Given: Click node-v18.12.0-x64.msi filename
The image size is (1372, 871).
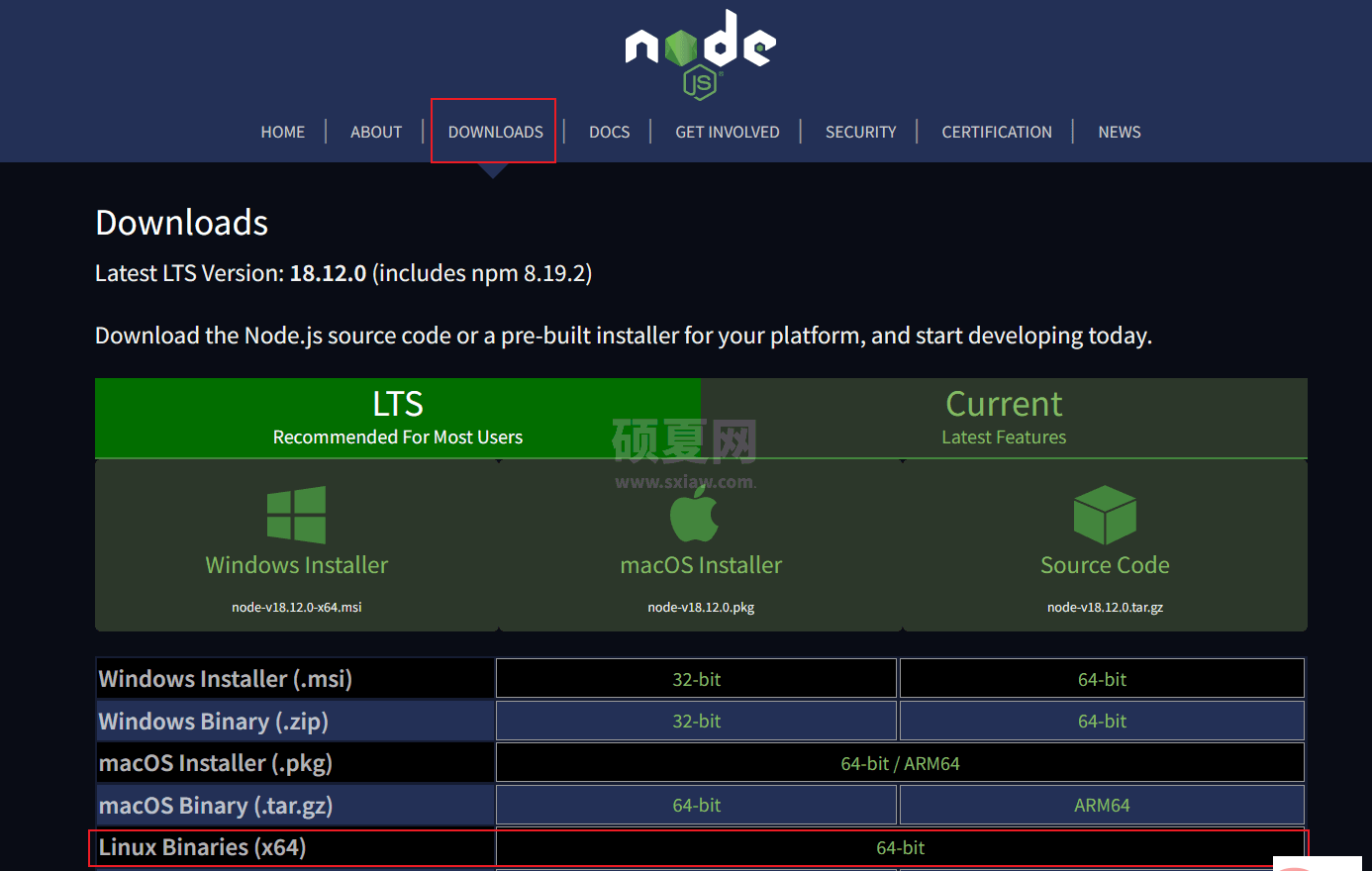Looking at the screenshot, I should tap(297, 607).
